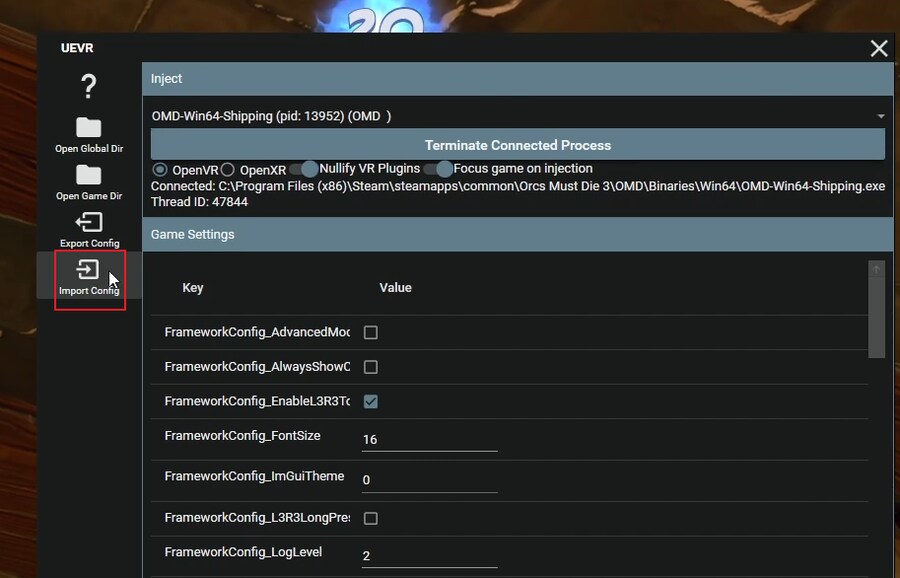
Task: Open the help question mark icon
Action: (88, 87)
